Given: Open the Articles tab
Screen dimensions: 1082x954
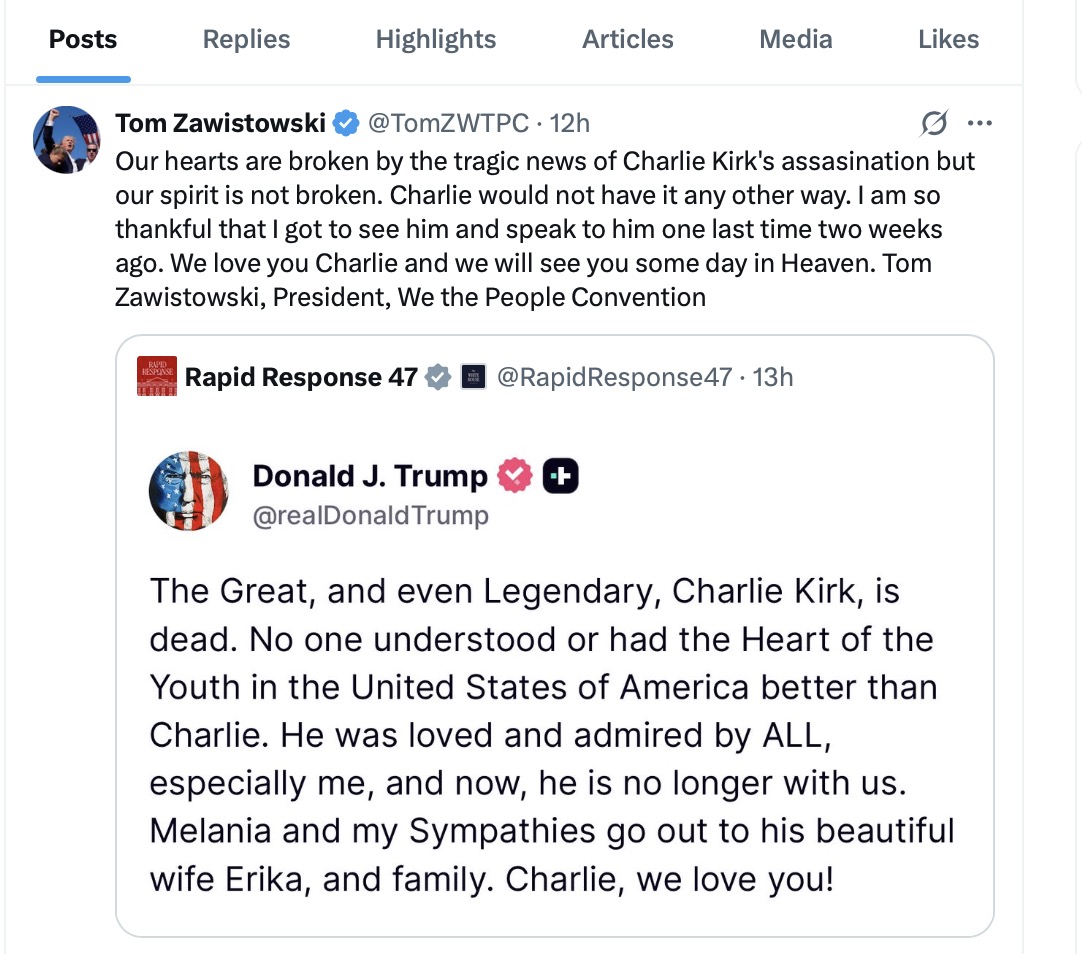Looking at the screenshot, I should click(x=627, y=39).
